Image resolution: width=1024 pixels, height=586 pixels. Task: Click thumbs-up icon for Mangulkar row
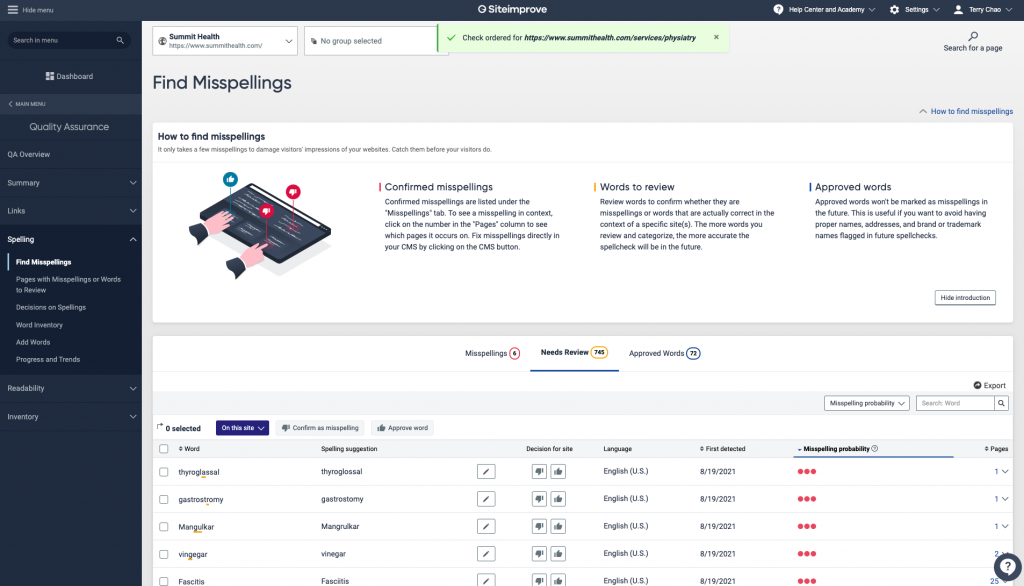558,526
